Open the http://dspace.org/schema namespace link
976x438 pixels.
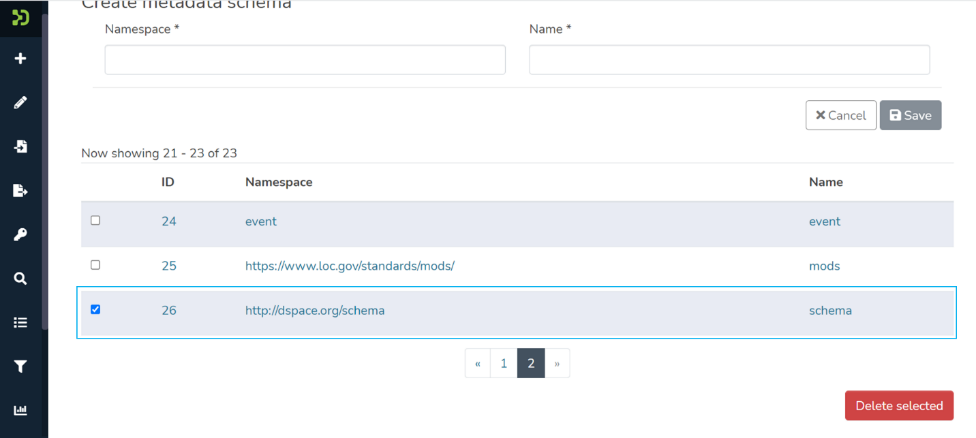[315, 311]
